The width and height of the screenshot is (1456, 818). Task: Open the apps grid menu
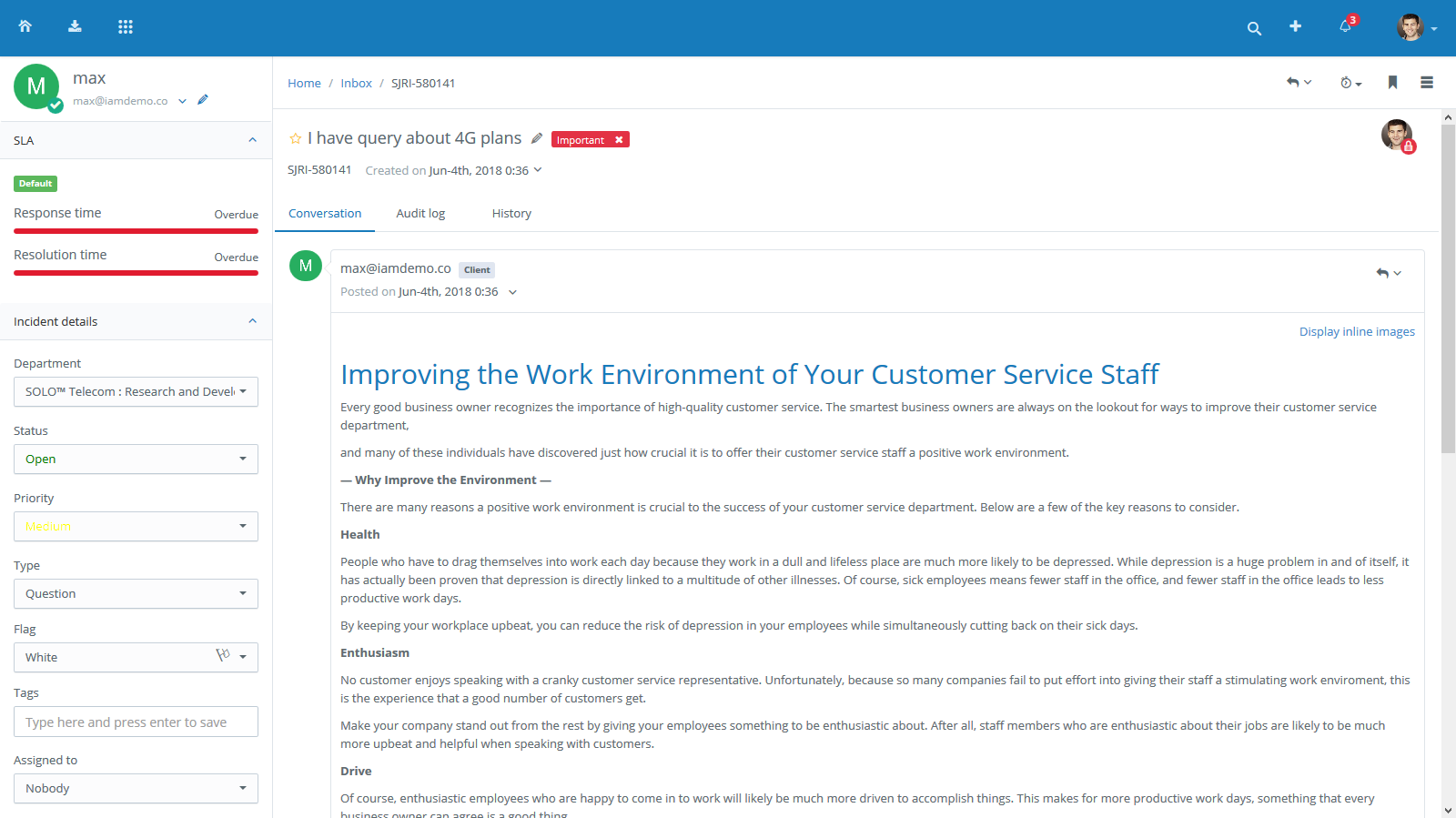coord(126,26)
